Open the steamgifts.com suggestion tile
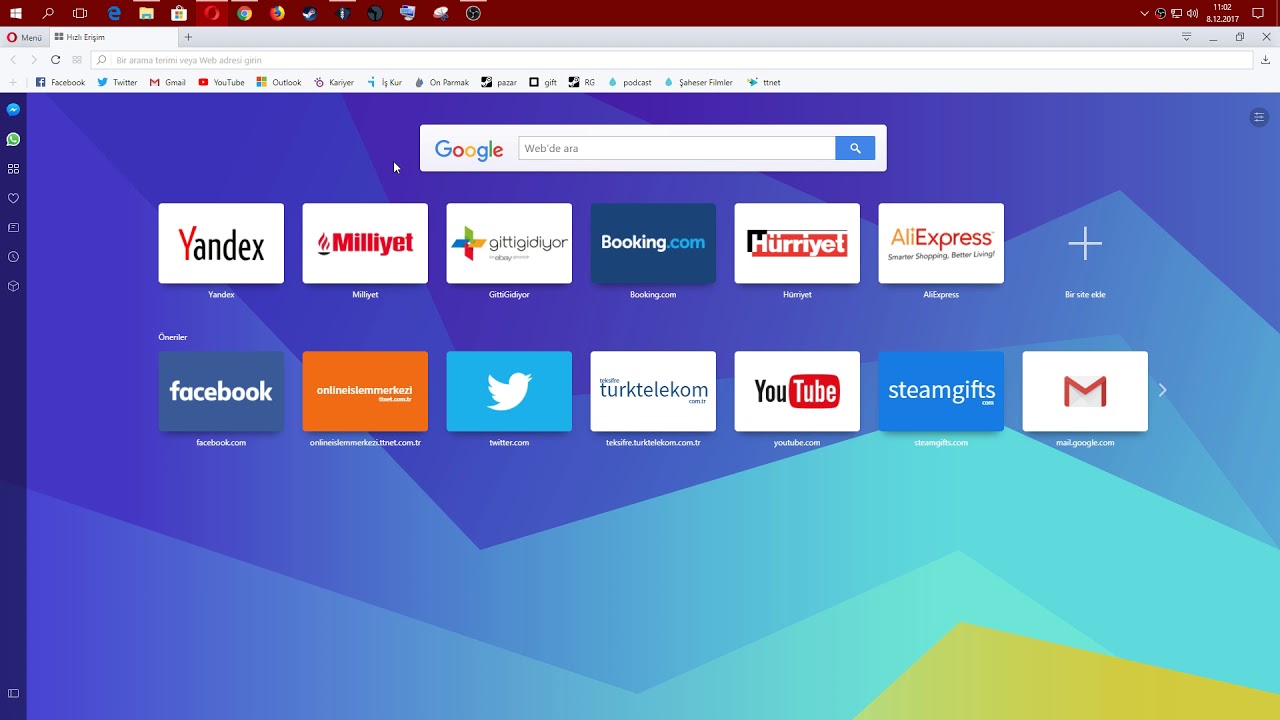Image resolution: width=1280 pixels, height=720 pixels. [941, 391]
